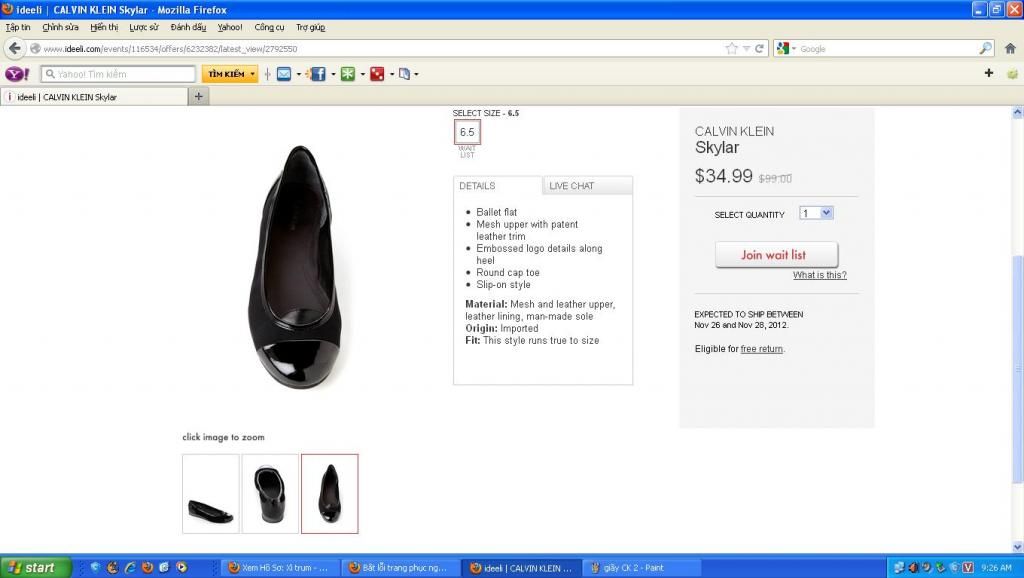Click the red V icon in system tray
The width and height of the screenshot is (1024, 578).
pyautogui.click(x=968, y=567)
